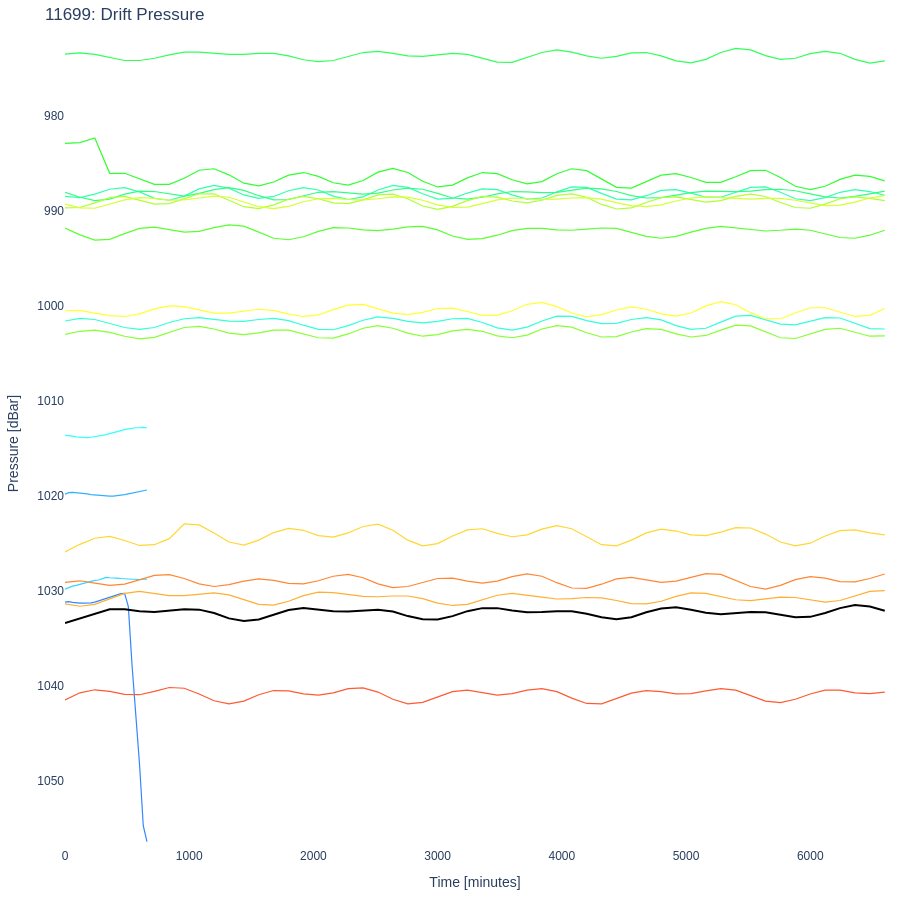Select the 1050 pressure axis tick label
900x900 pixels.
(x=50, y=781)
